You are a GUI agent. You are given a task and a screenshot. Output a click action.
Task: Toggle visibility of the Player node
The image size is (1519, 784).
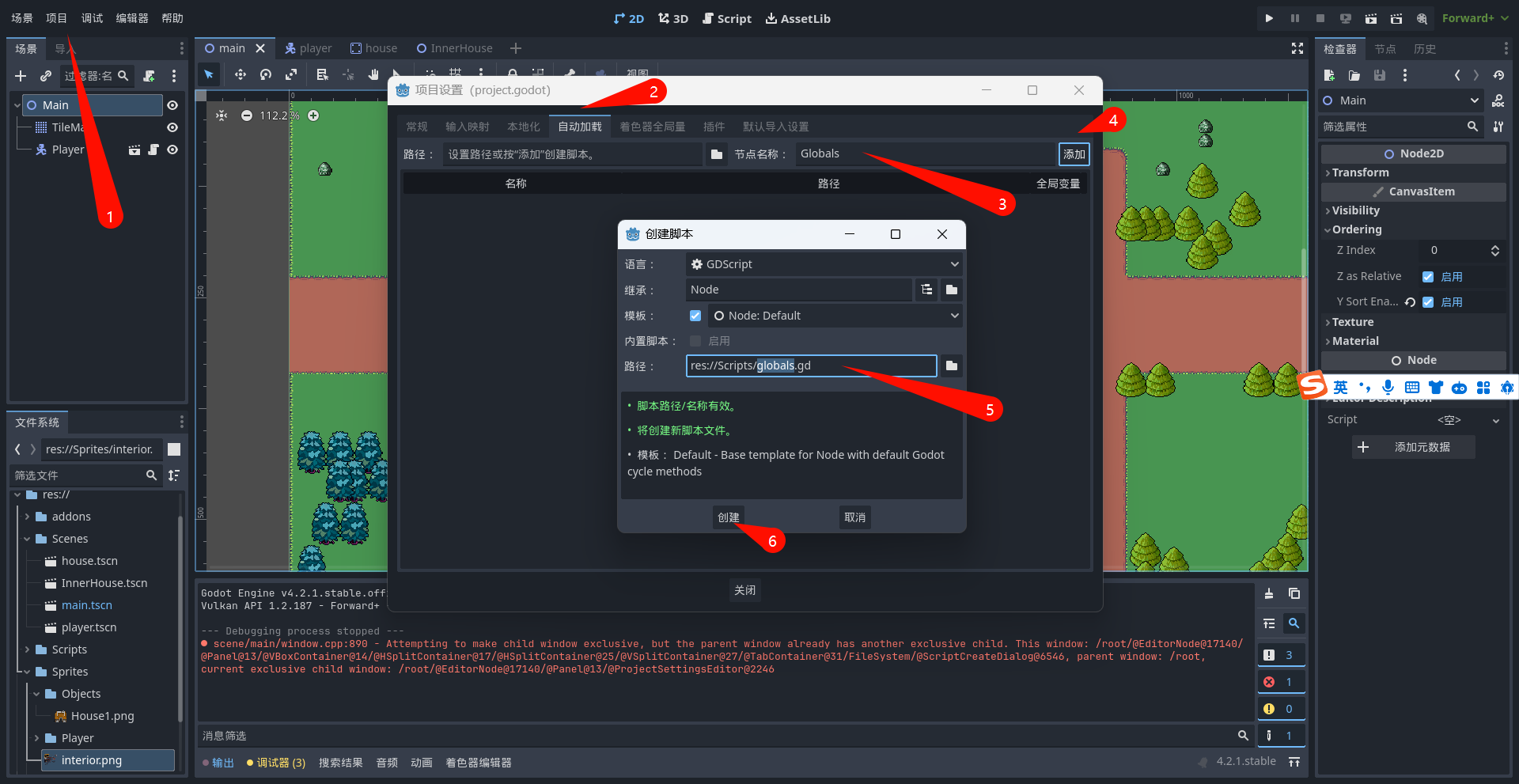click(x=172, y=150)
